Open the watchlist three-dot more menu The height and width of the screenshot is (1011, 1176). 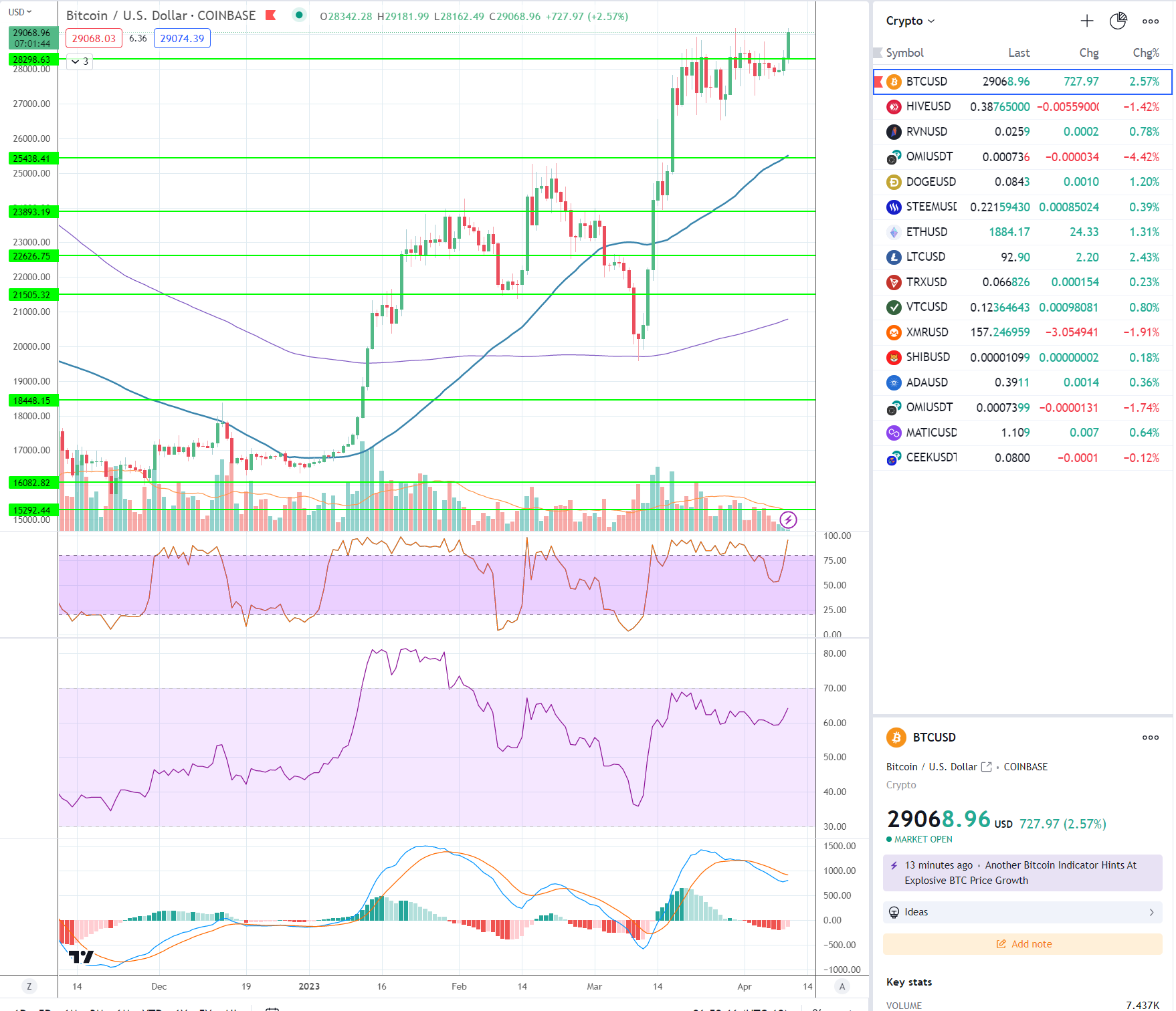[1151, 21]
